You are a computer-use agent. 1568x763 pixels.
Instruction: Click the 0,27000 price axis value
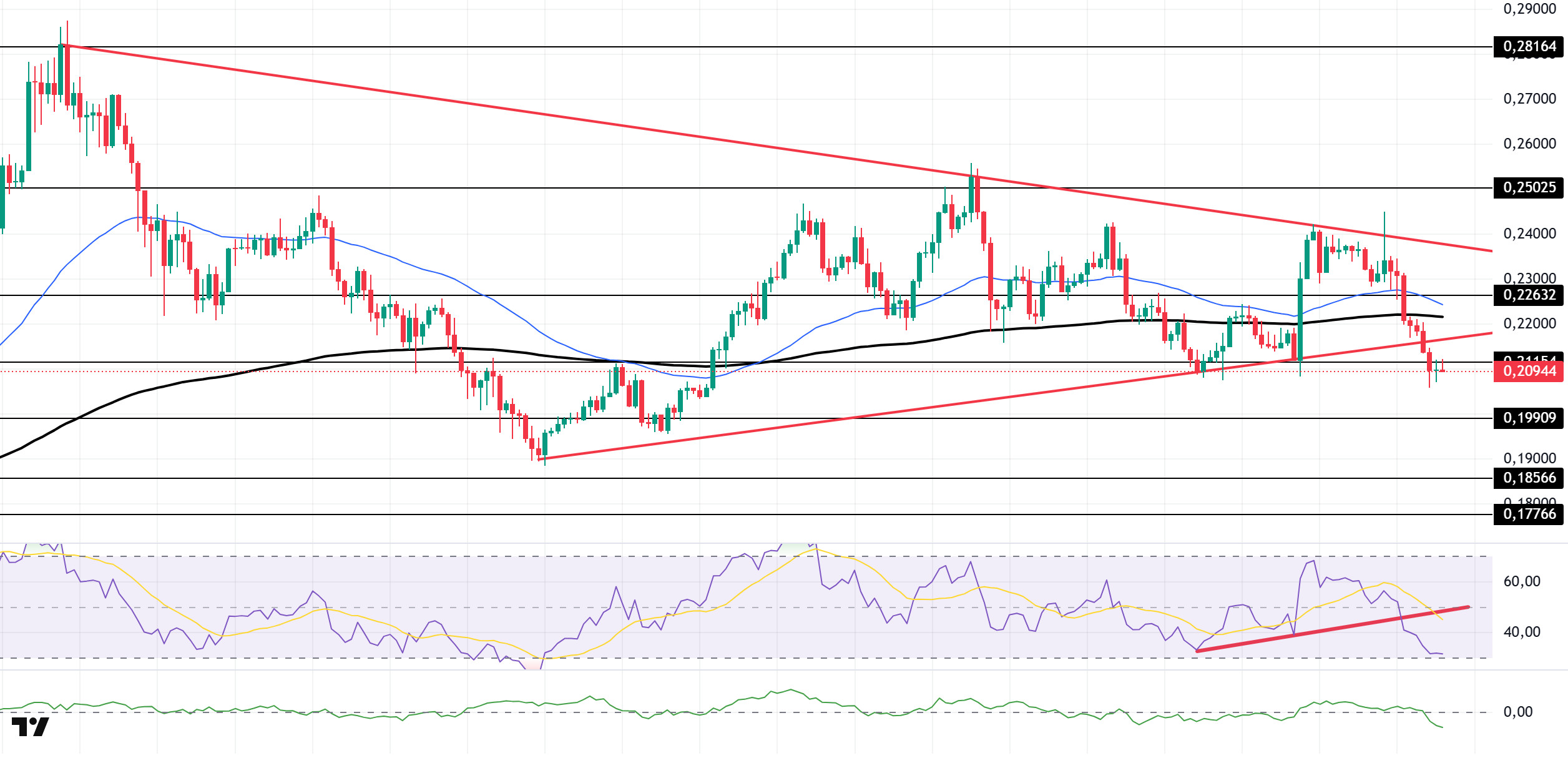pyautogui.click(x=1529, y=99)
